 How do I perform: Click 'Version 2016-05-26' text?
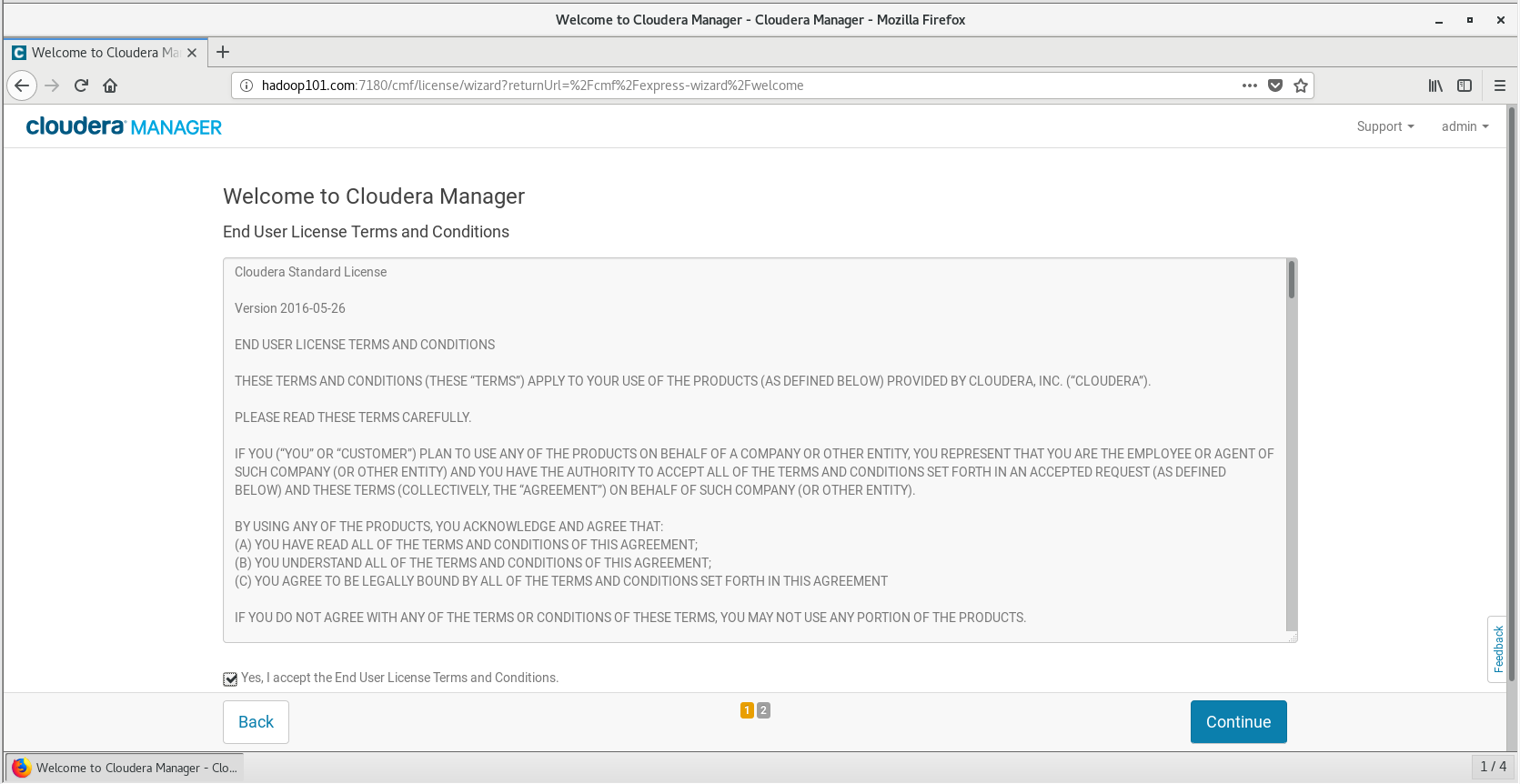[x=290, y=308]
